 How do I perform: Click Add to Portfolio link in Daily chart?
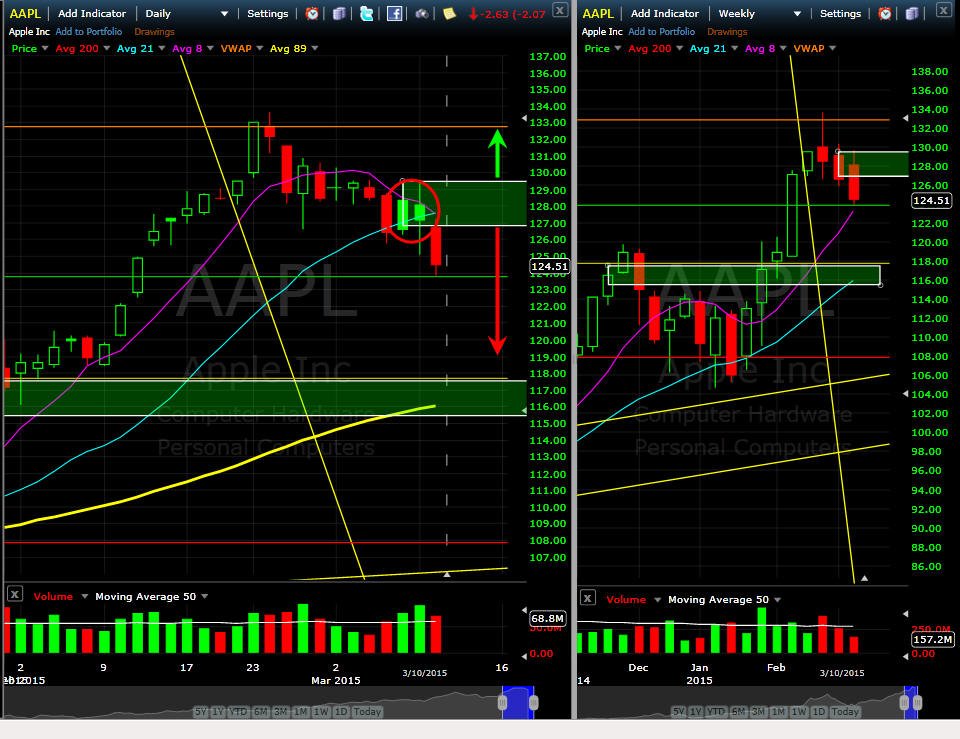coord(89,31)
